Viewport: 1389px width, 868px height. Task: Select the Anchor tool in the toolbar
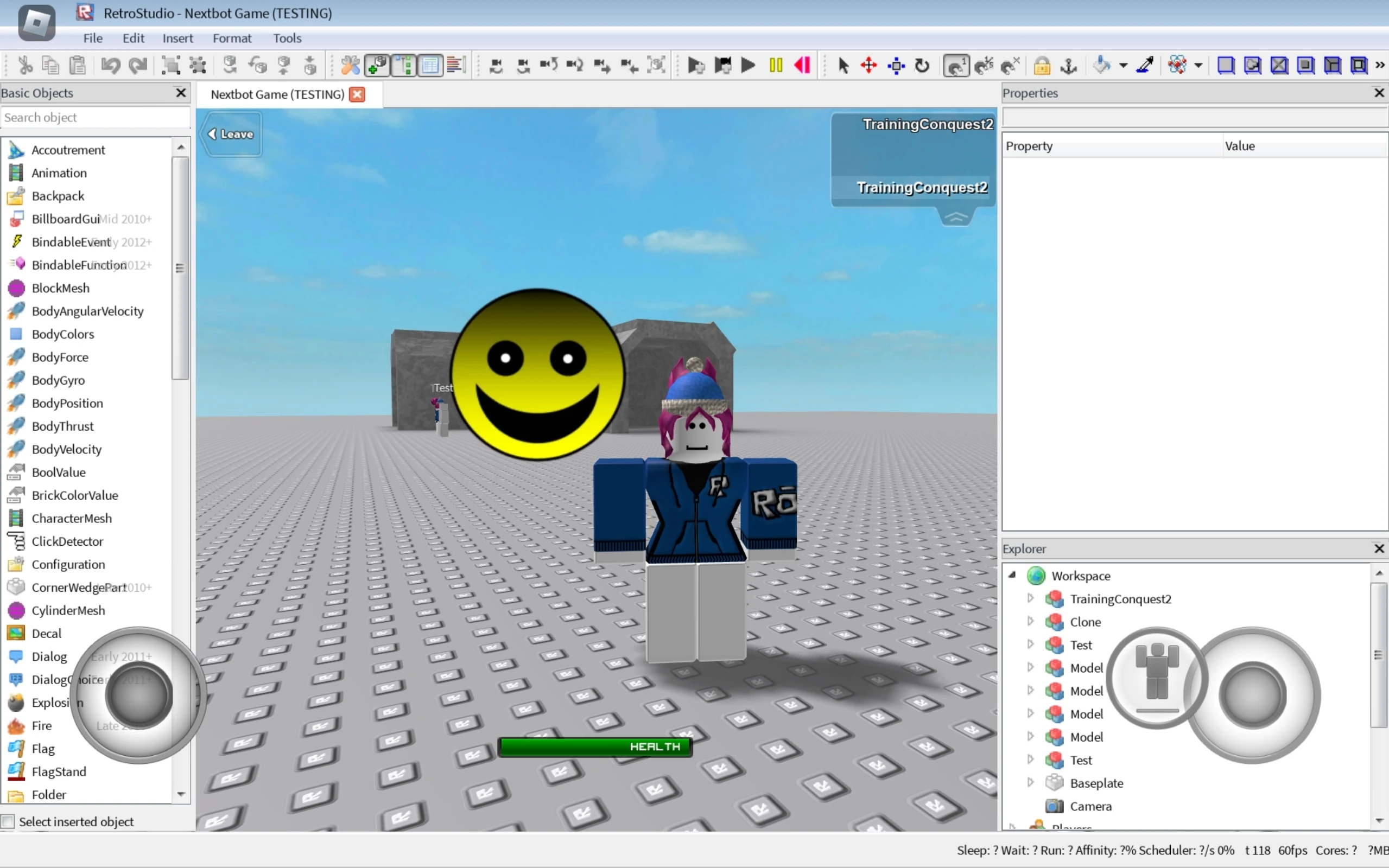point(1069,66)
